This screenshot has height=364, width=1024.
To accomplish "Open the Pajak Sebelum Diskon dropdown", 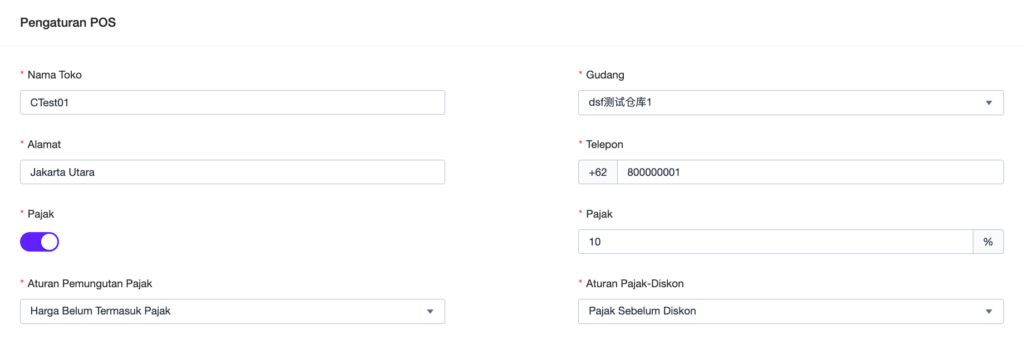I will coord(791,312).
